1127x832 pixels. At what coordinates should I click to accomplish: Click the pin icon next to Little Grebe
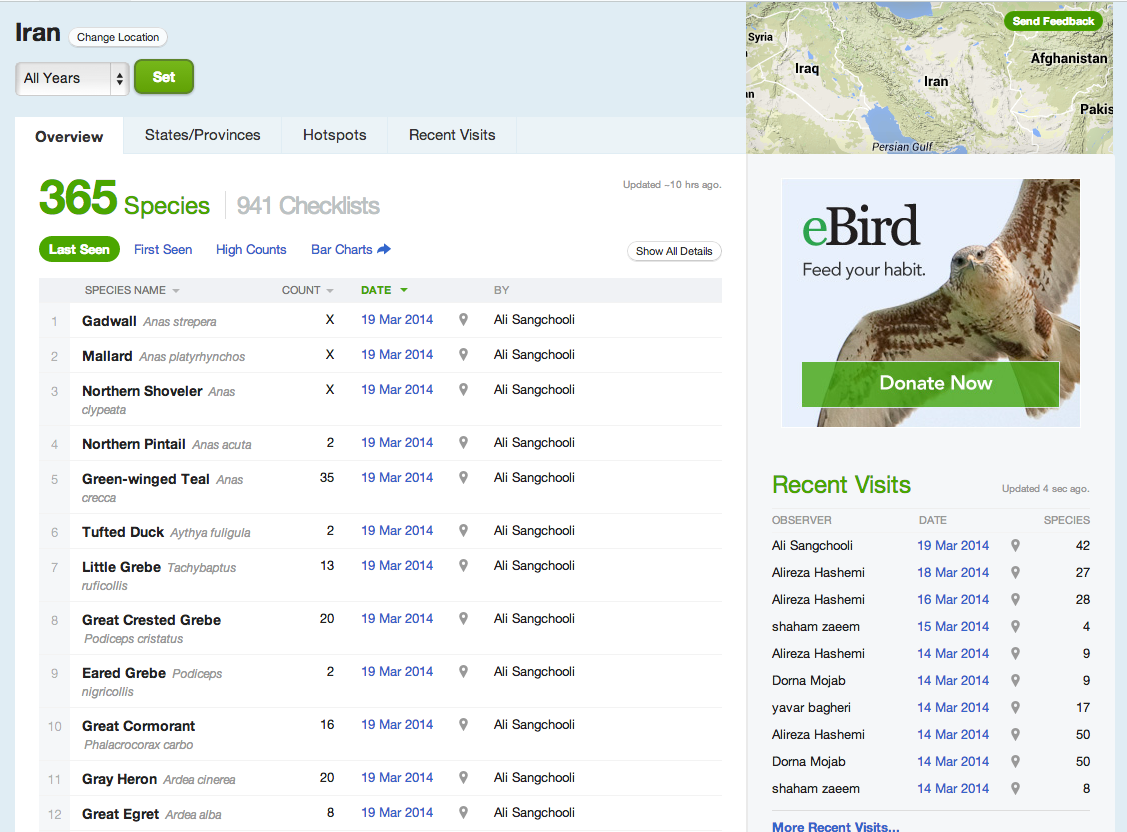462,565
